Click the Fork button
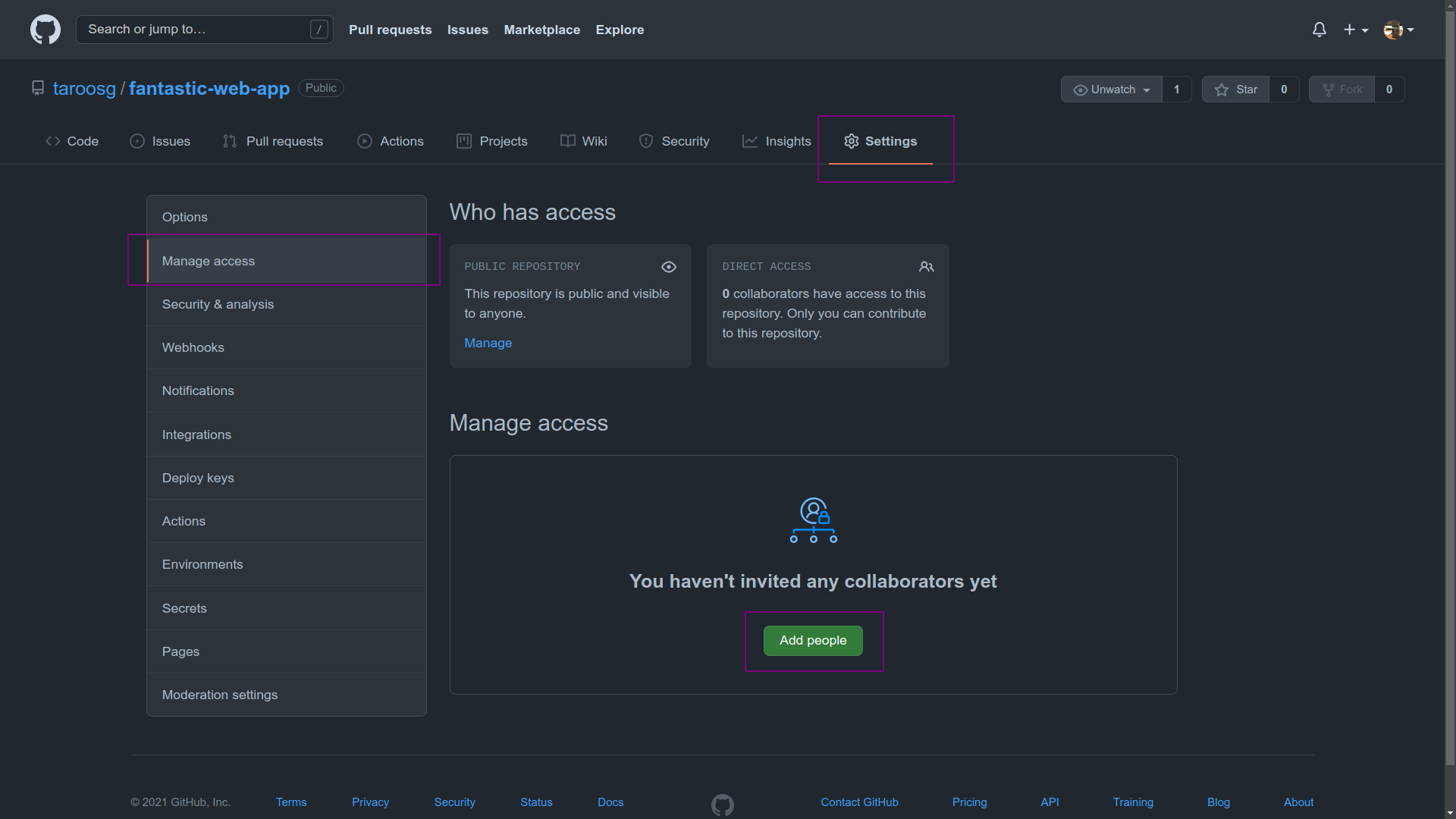 click(1342, 89)
